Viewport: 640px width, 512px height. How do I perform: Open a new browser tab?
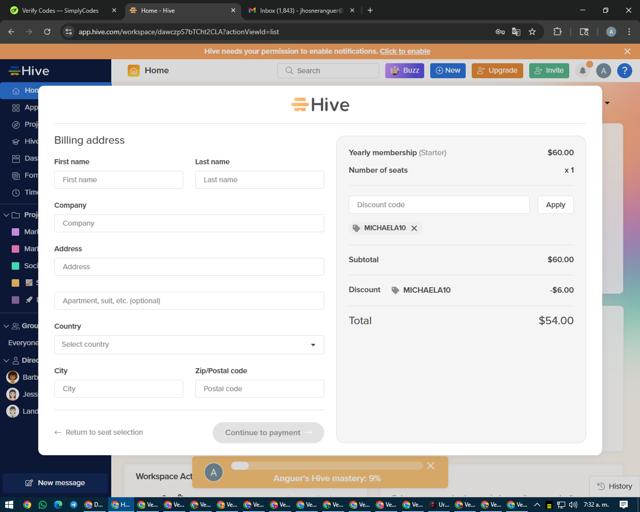[x=370, y=11]
